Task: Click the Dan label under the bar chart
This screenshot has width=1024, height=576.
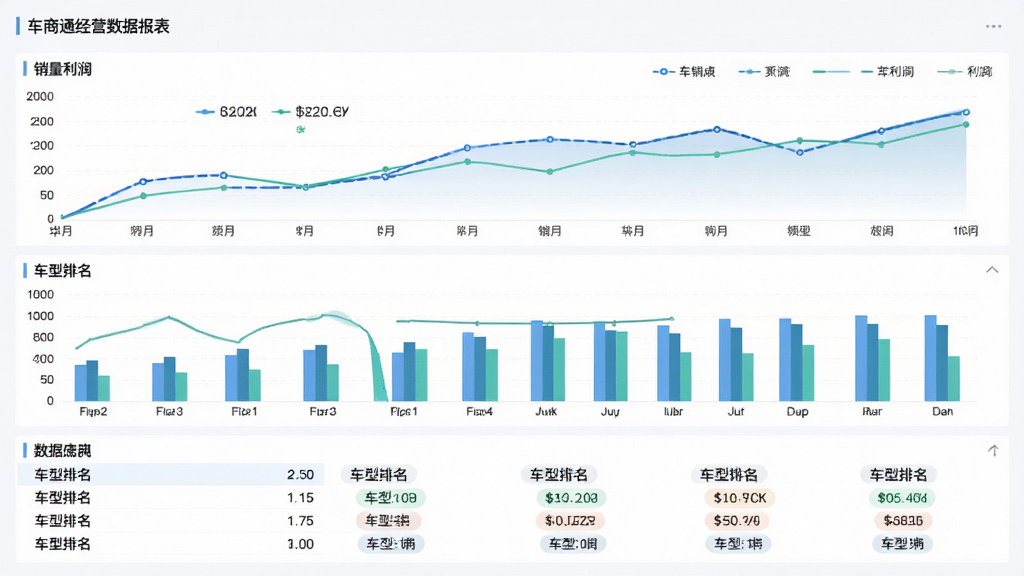Action: point(942,411)
